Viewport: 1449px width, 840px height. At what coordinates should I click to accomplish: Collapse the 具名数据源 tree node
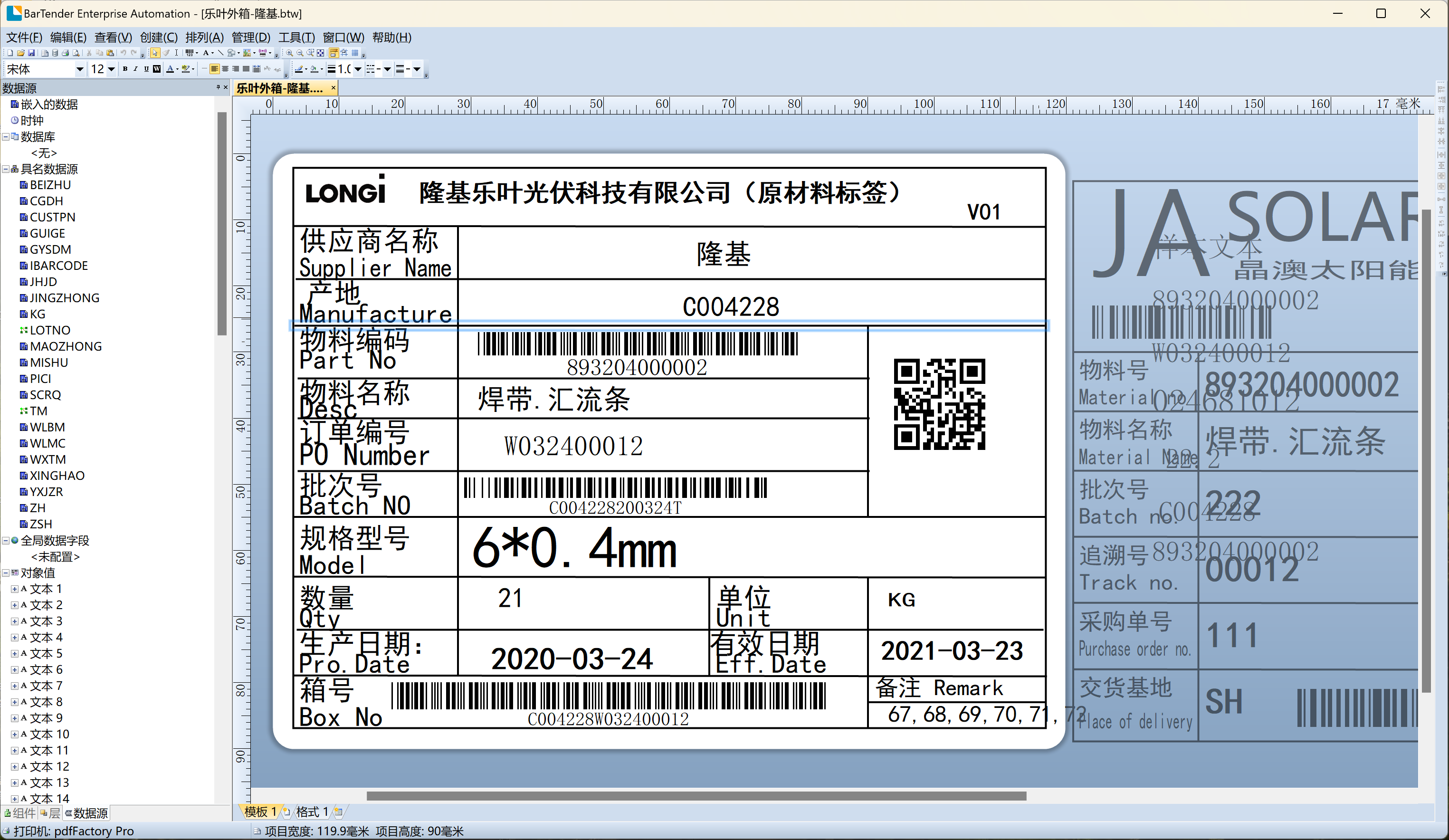[5, 169]
